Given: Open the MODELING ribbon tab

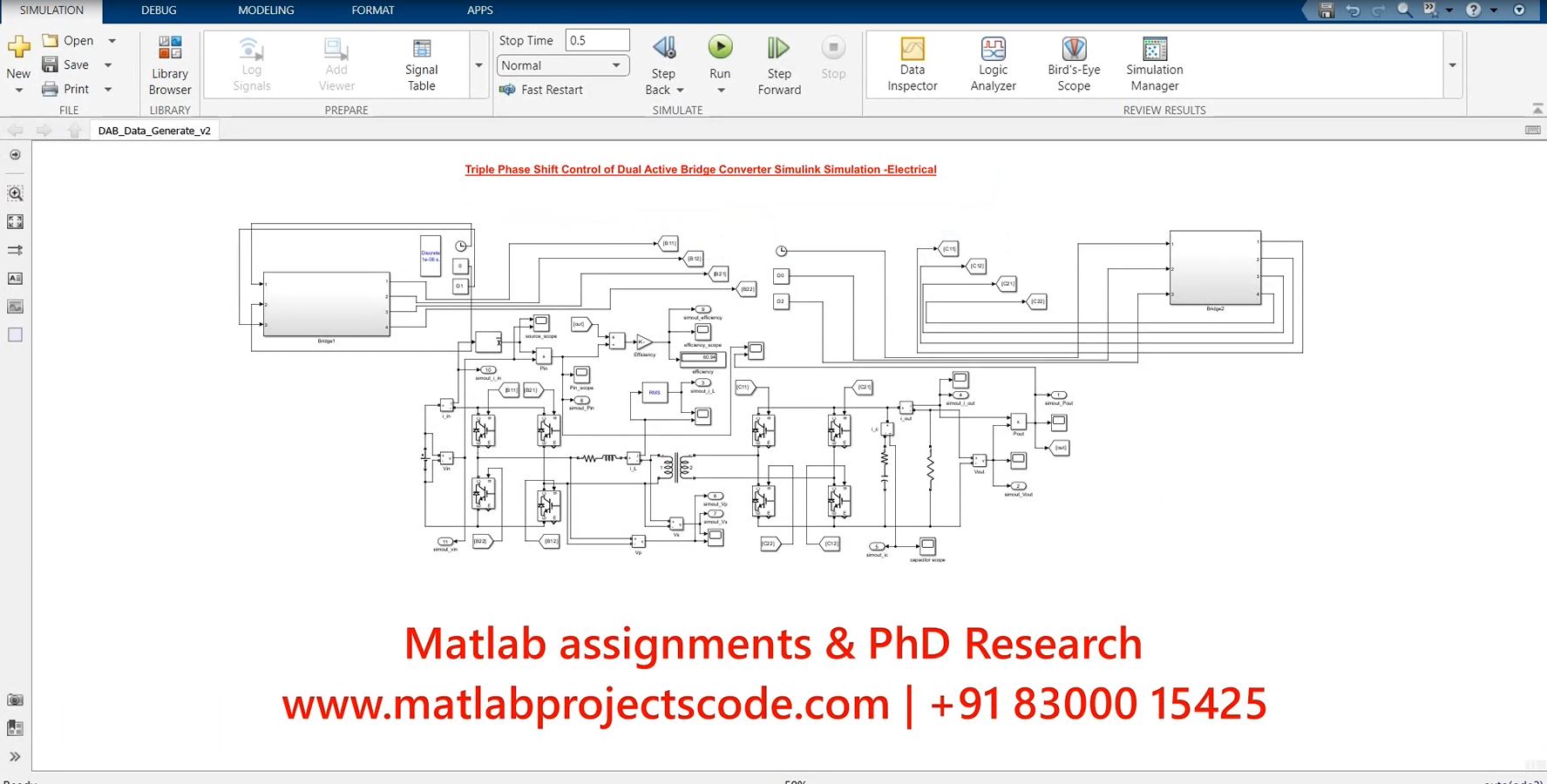Looking at the screenshot, I should [266, 10].
